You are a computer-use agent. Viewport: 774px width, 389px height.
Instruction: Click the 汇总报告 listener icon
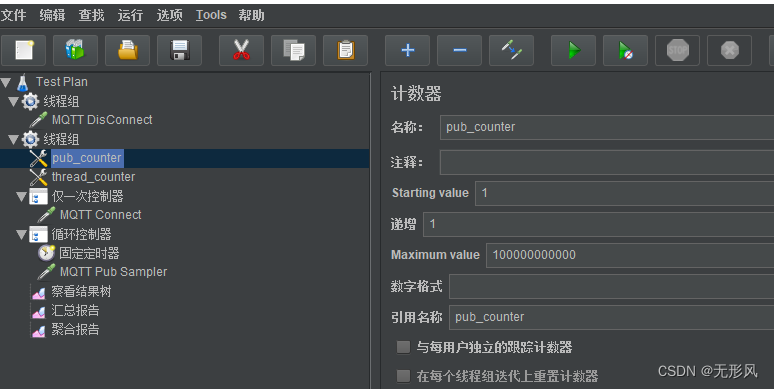[x=39, y=311]
